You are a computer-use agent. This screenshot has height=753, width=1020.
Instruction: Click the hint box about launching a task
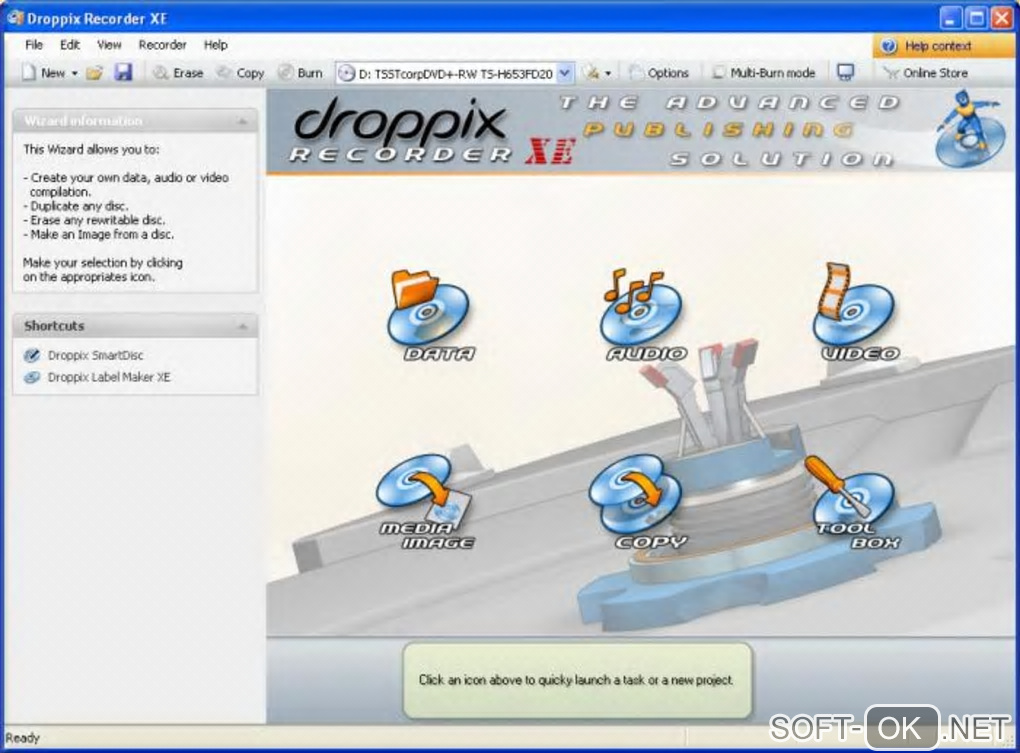(x=577, y=680)
